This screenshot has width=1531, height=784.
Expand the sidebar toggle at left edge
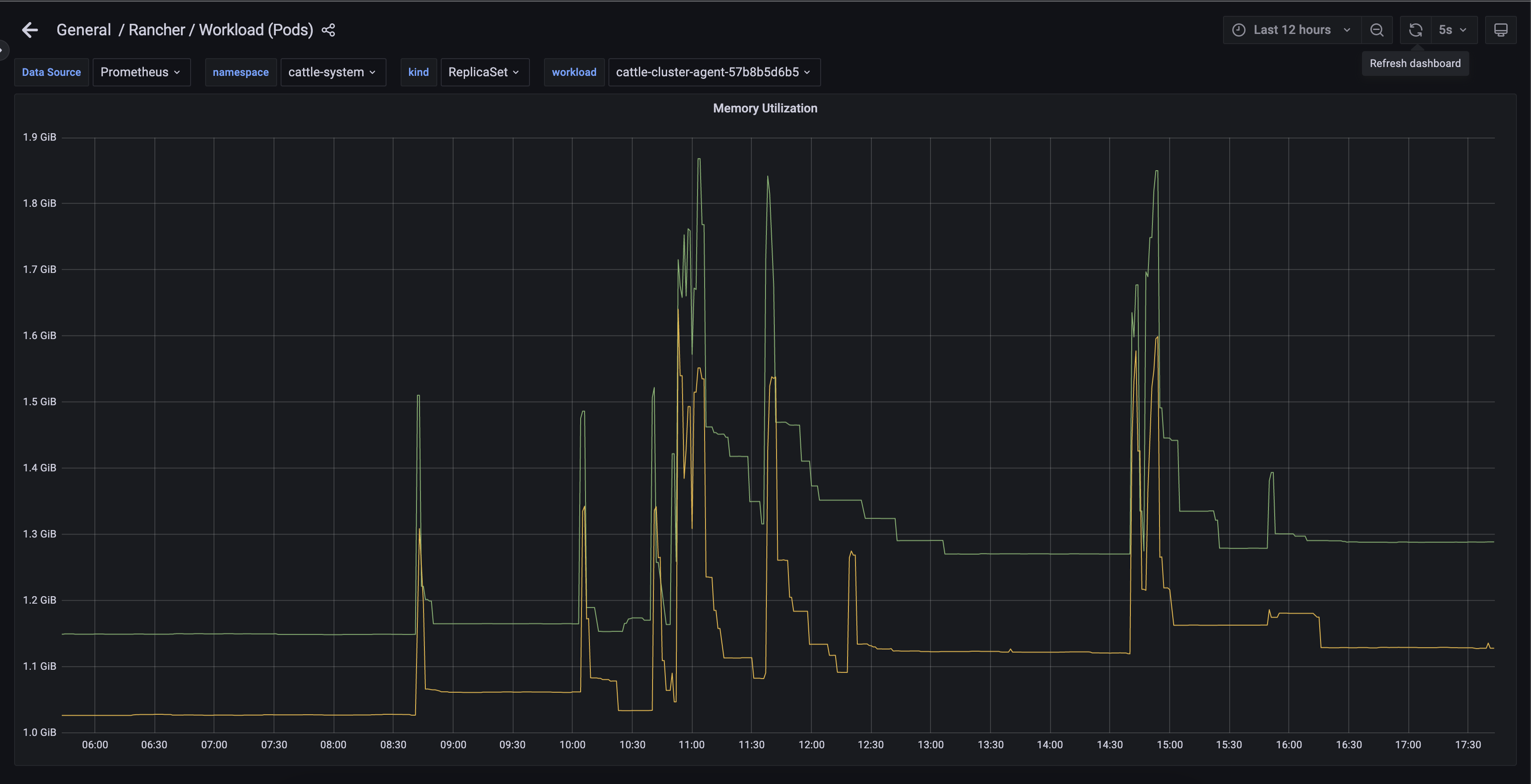coord(2,50)
